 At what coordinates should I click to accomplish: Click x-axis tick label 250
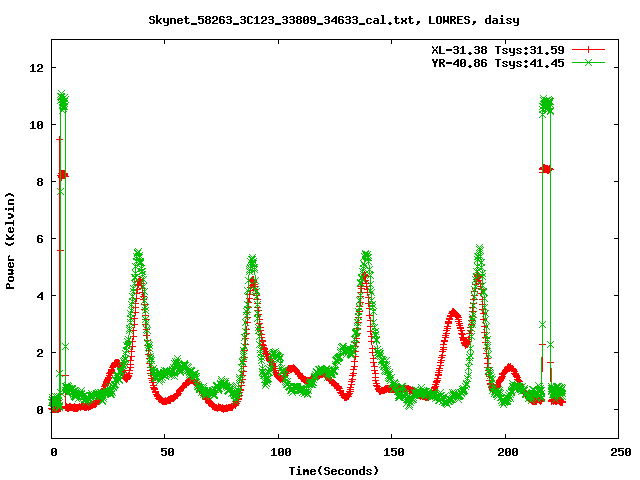tap(621, 452)
